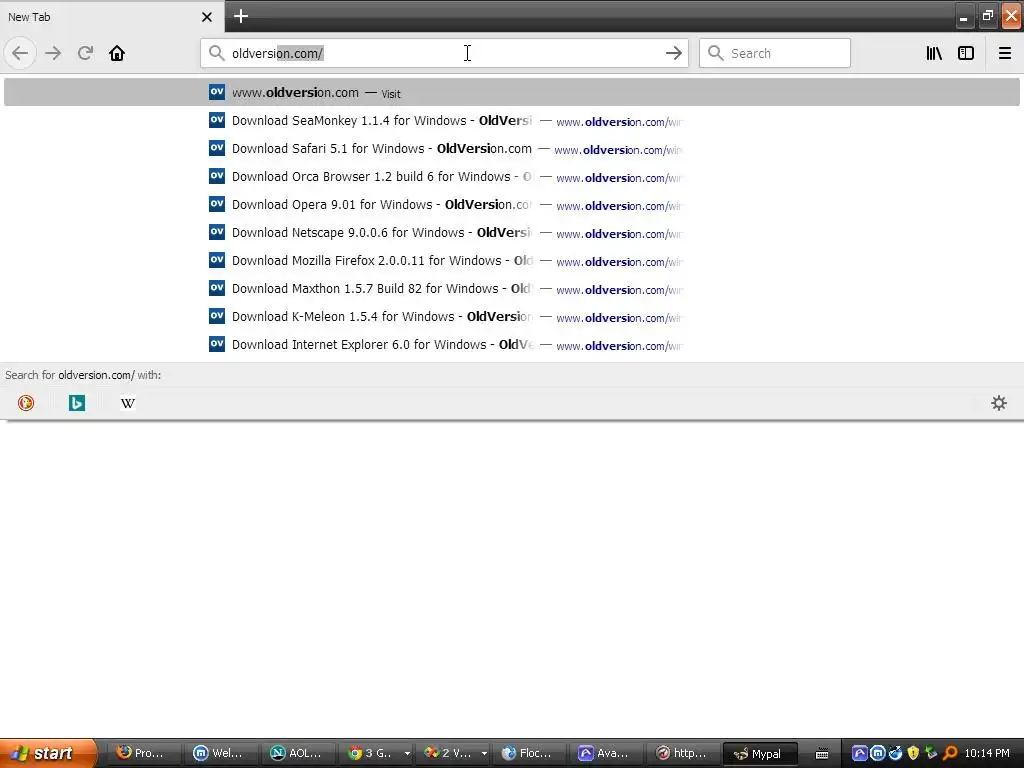Switch to 'http...' taskbar window
This screenshot has width=1024, height=768.
(x=681, y=753)
